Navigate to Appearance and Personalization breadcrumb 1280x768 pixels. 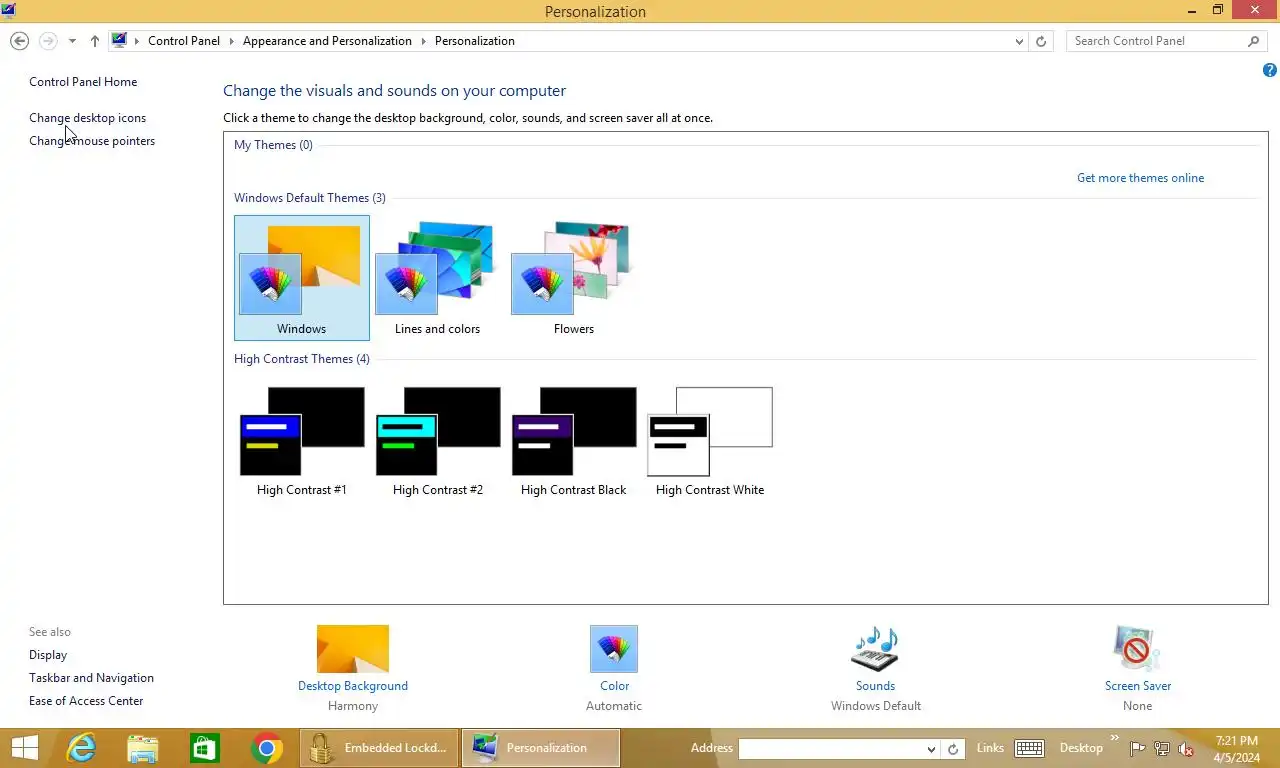(x=327, y=41)
